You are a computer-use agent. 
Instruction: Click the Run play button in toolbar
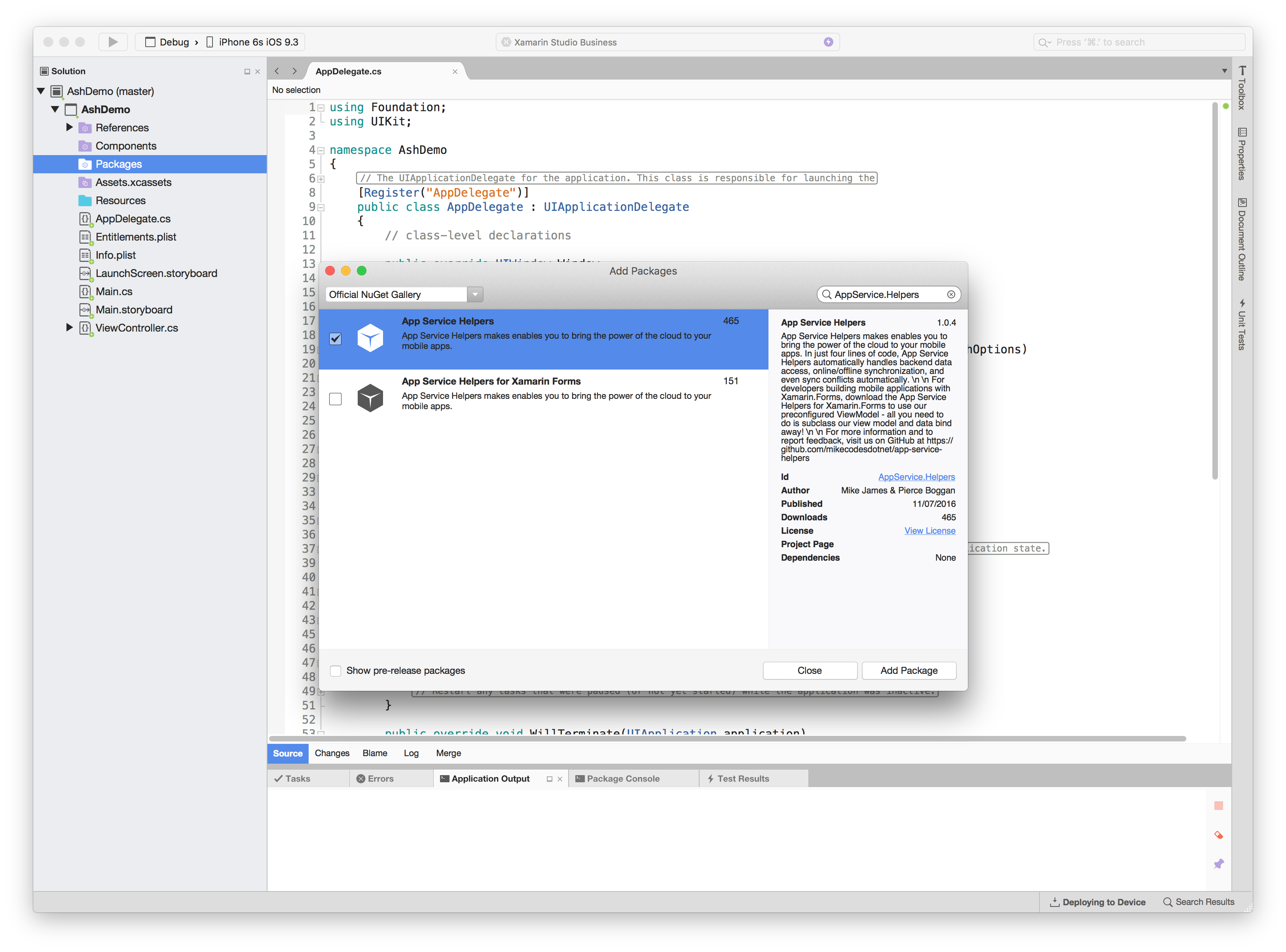(113, 42)
